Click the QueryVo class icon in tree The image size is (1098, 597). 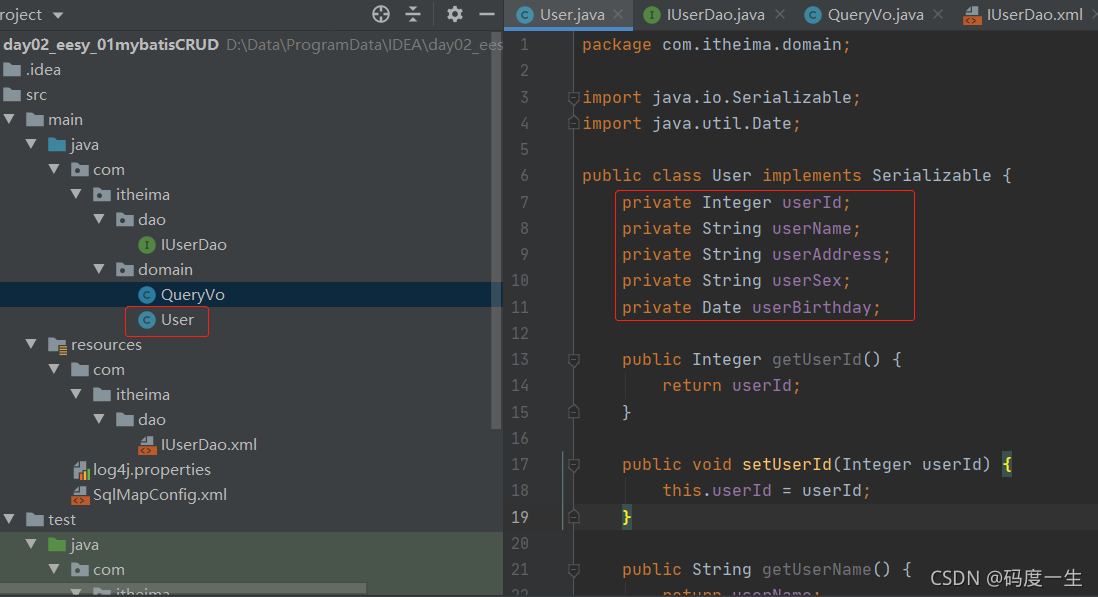coord(146,295)
